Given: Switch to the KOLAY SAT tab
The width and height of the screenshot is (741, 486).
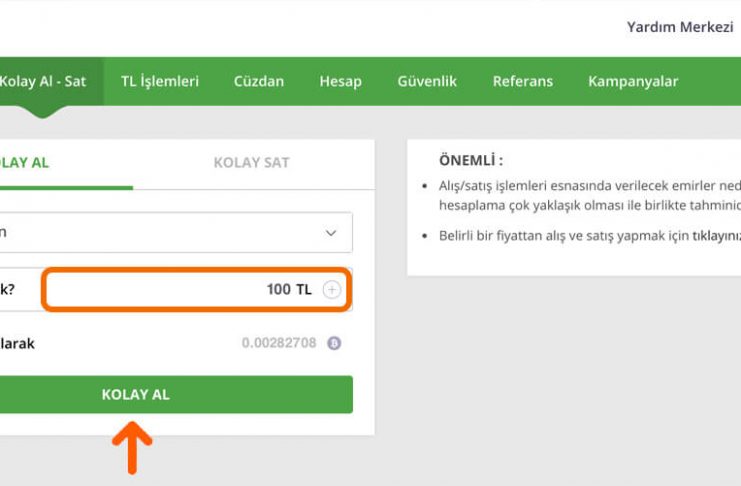Looking at the screenshot, I should (x=251, y=163).
